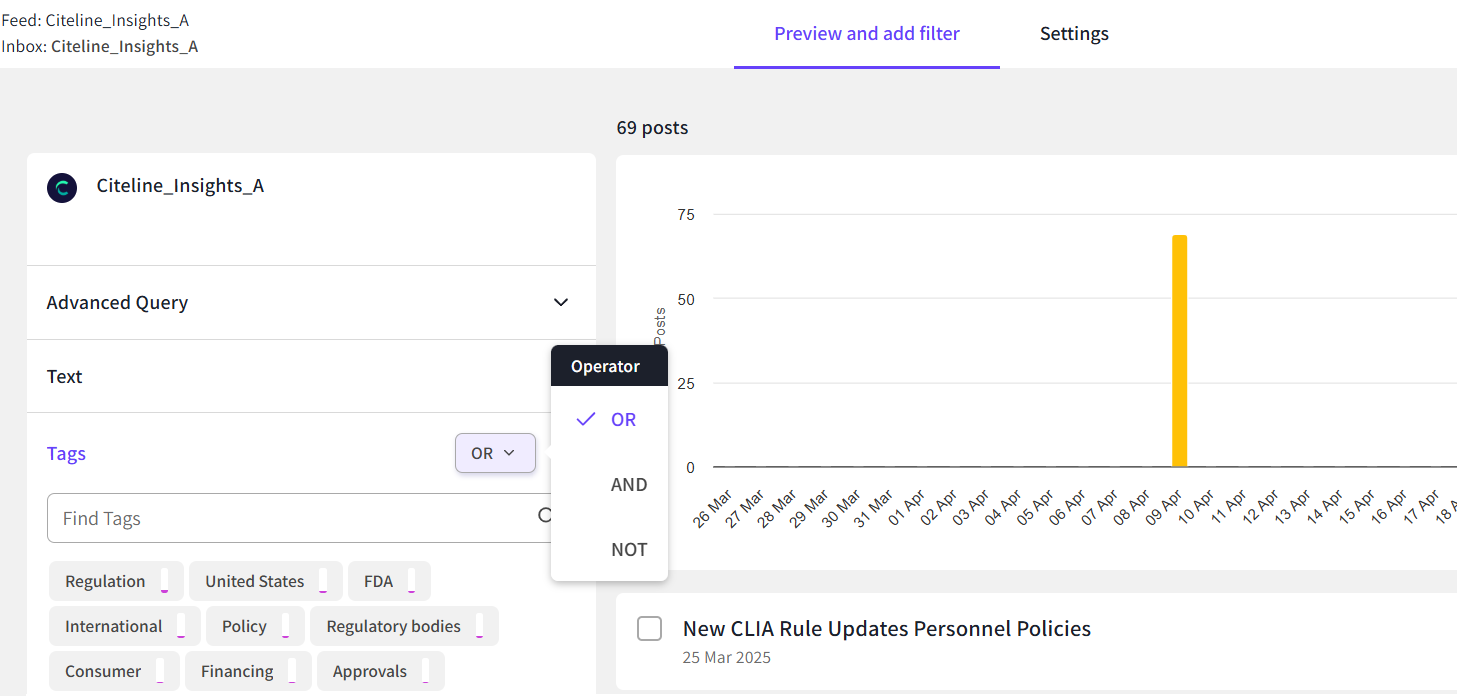Open the Preview and add filter tab
The image size is (1457, 696).
tap(866, 34)
